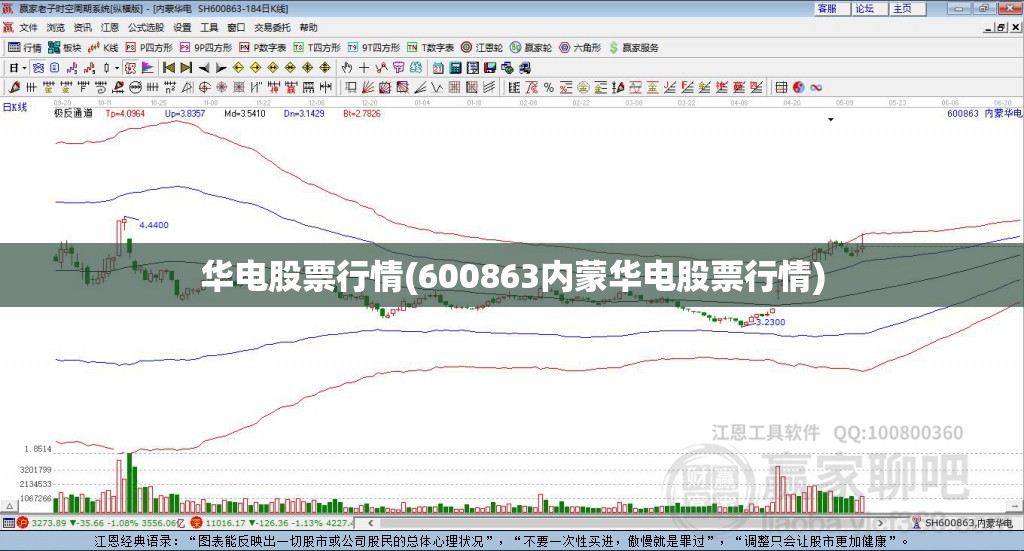Screen dimensions: 1024x551
Task: Jump to last bar with green skip-forward icon
Action: [x=186, y=68]
